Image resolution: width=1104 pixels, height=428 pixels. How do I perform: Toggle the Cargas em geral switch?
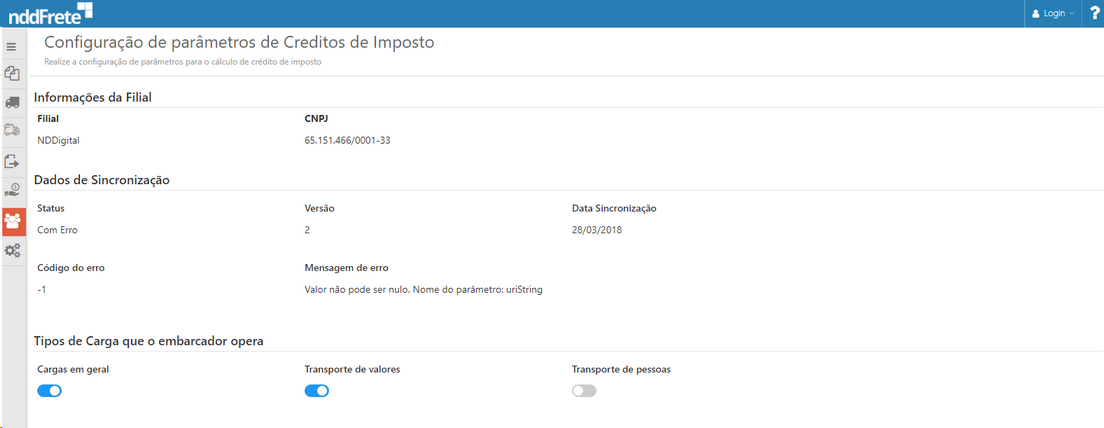(x=49, y=391)
